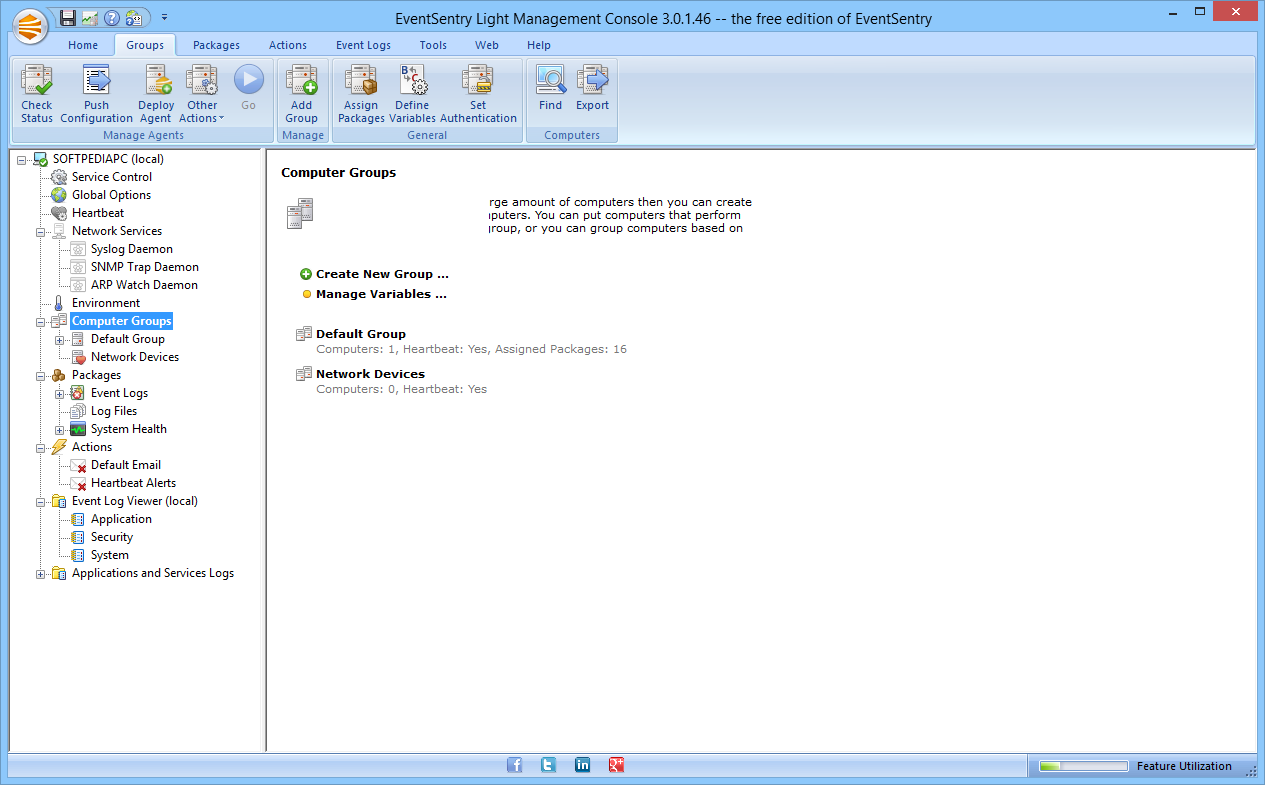1265x785 pixels.
Task: Open the Default Group entry in the main pane
Action: point(361,334)
